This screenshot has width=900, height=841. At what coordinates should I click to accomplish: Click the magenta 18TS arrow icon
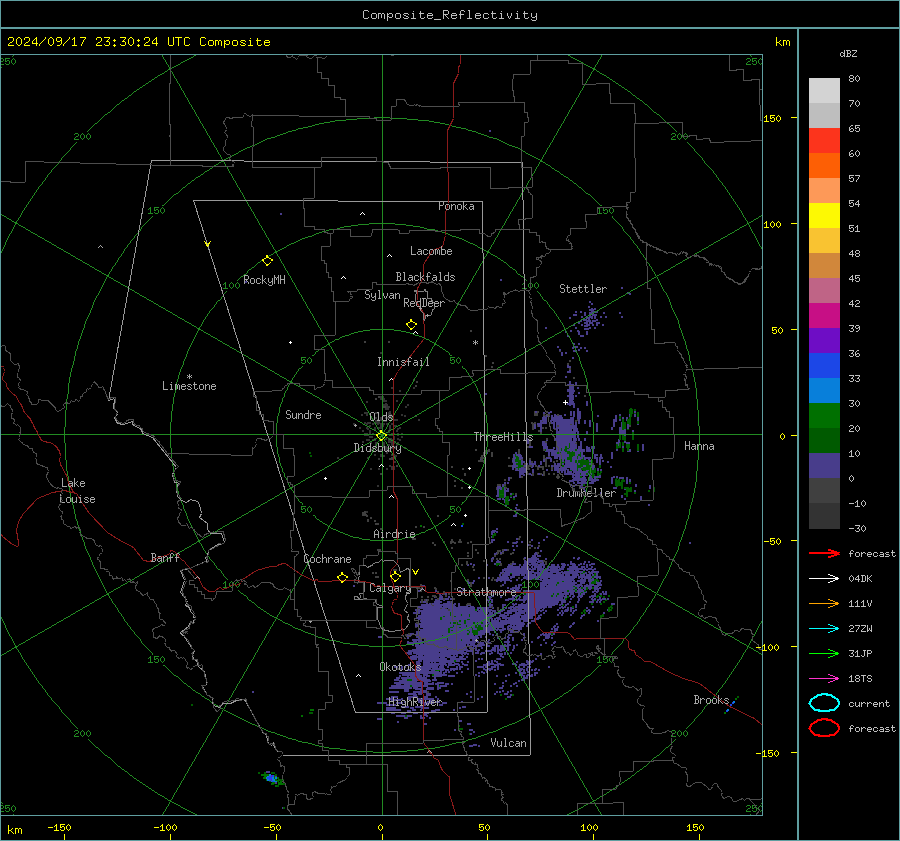click(824, 679)
